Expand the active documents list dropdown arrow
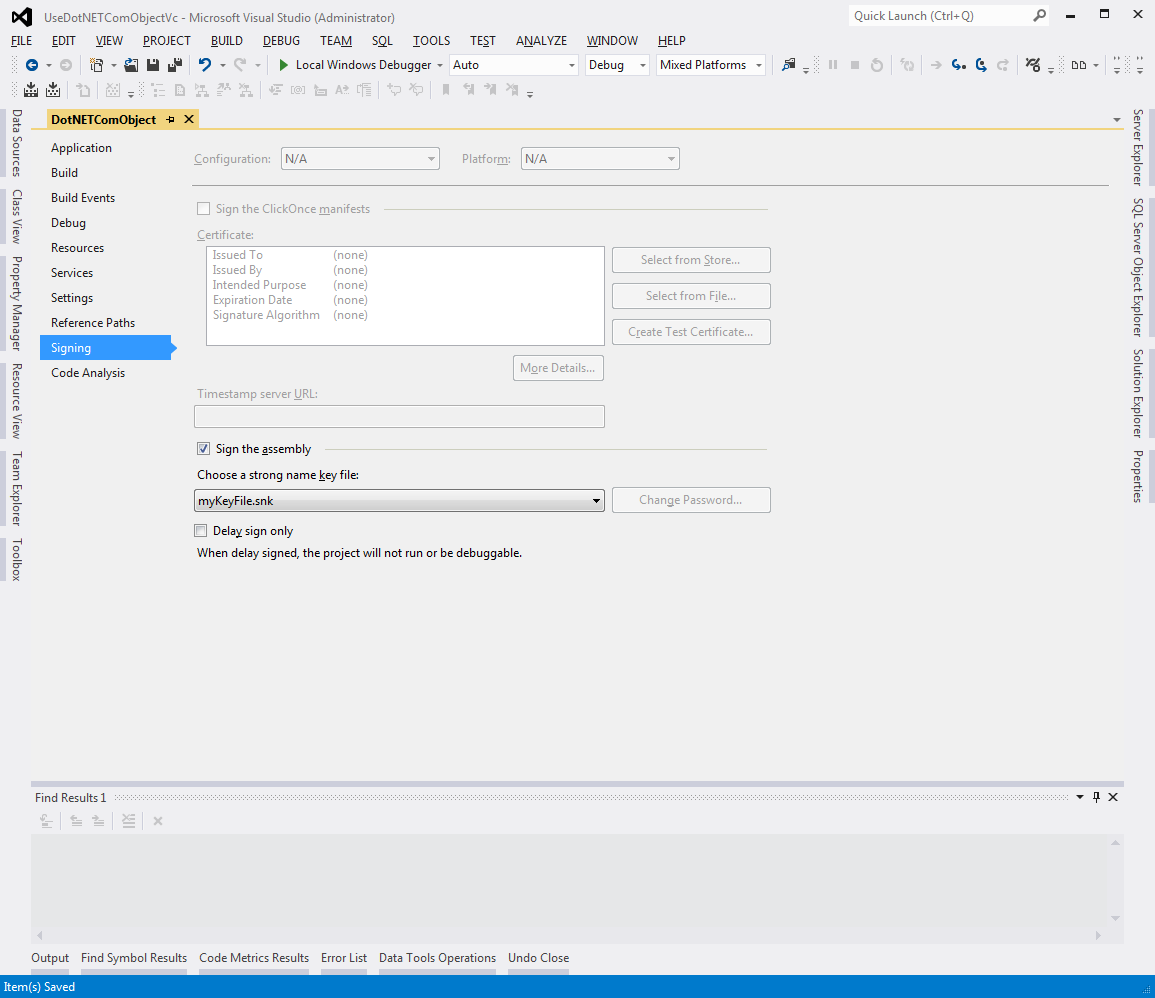 (1117, 119)
